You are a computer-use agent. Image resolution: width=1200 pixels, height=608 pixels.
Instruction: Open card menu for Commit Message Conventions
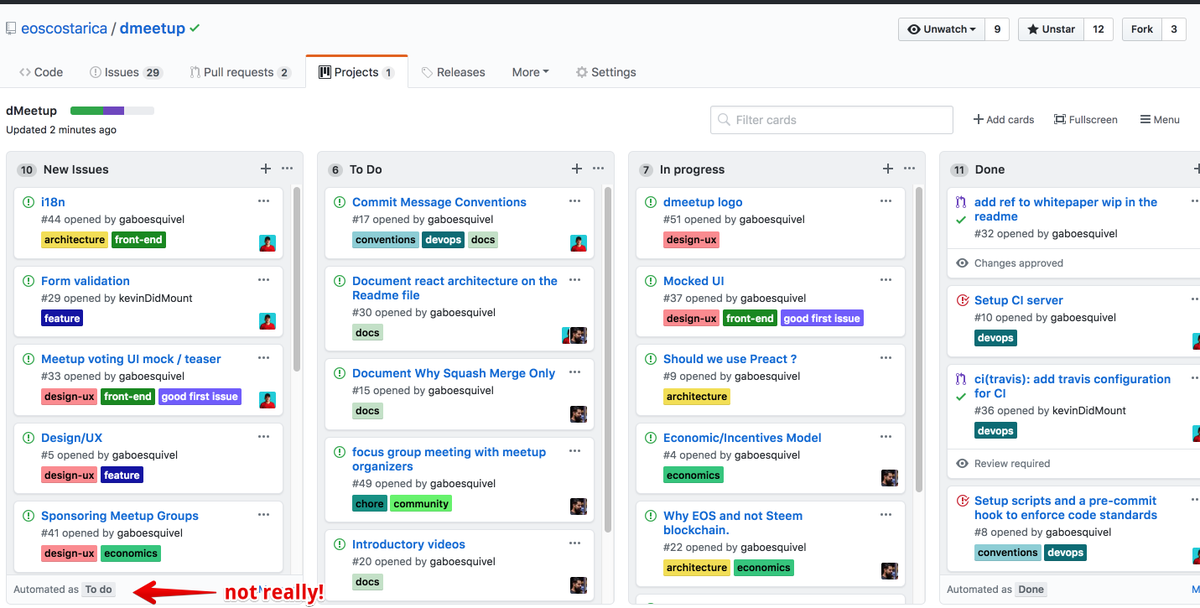575,201
